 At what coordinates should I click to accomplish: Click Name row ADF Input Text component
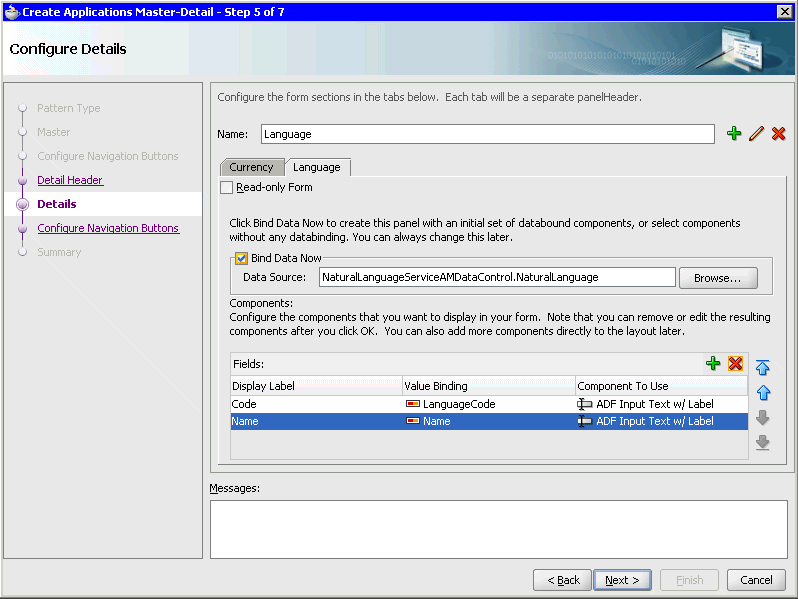[x=662, y=421]
